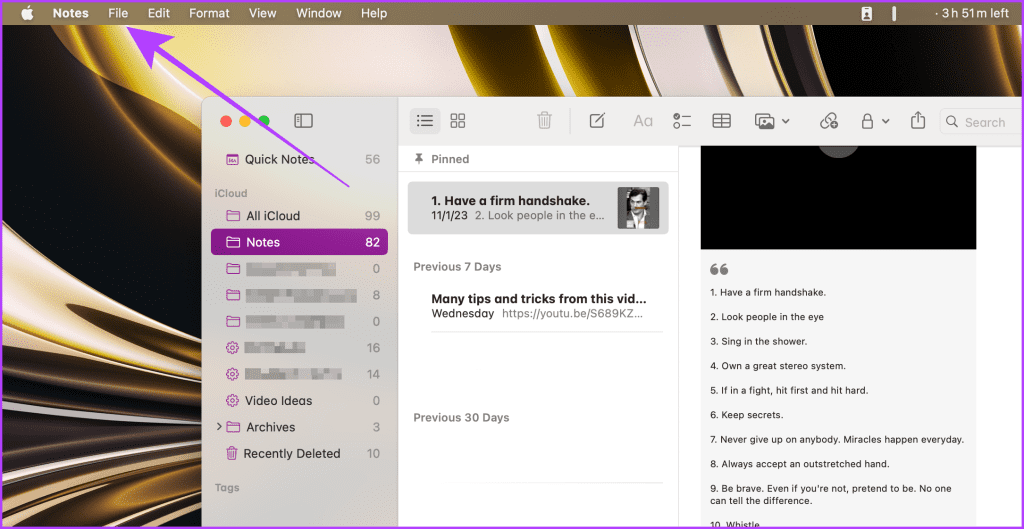Insert a table into the note
This screenshot has height=529, width=1024.
coord(721,121)
